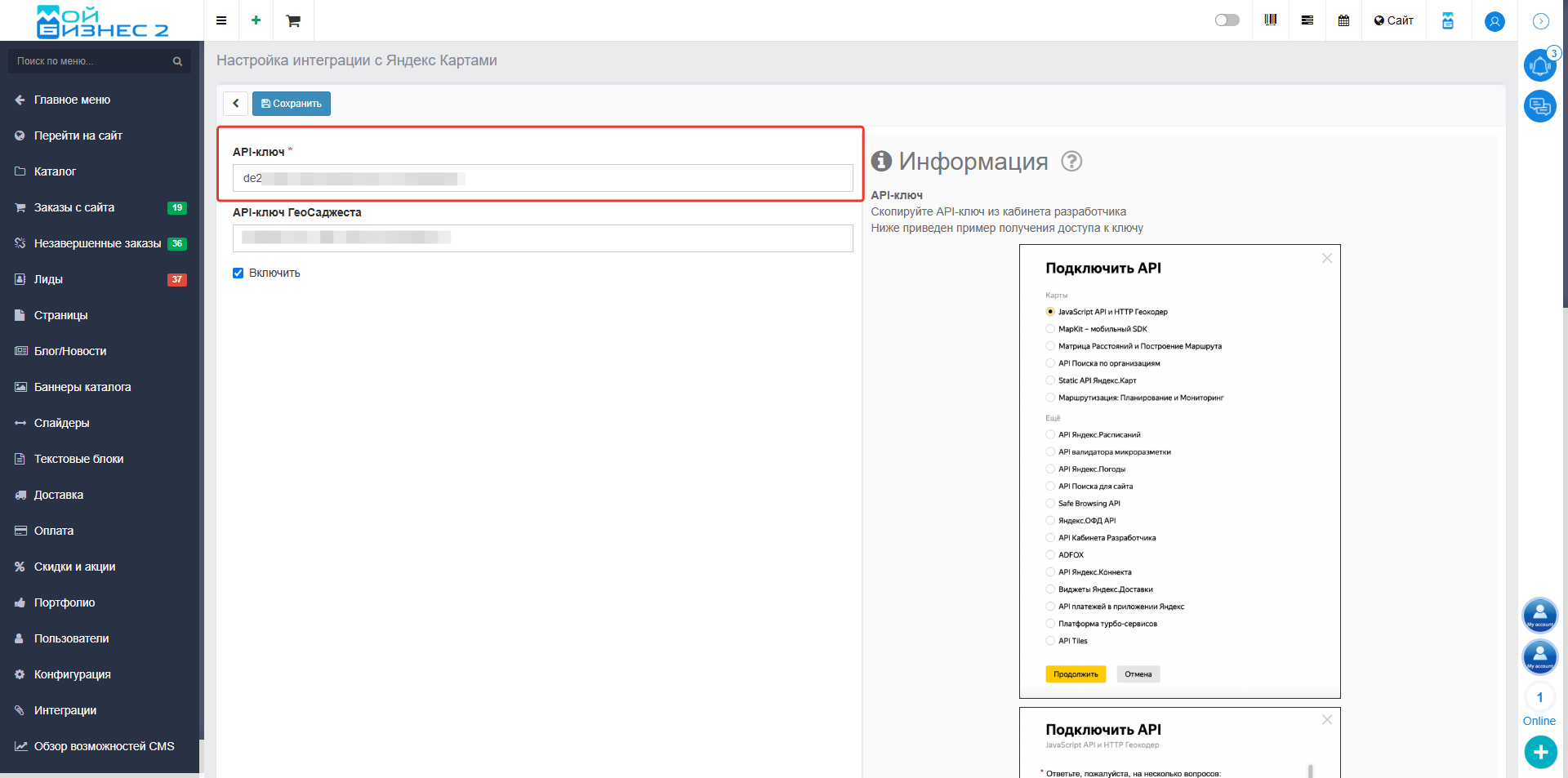Open the Доставка menu item
1568x778 pixels.
click(100, 495)
